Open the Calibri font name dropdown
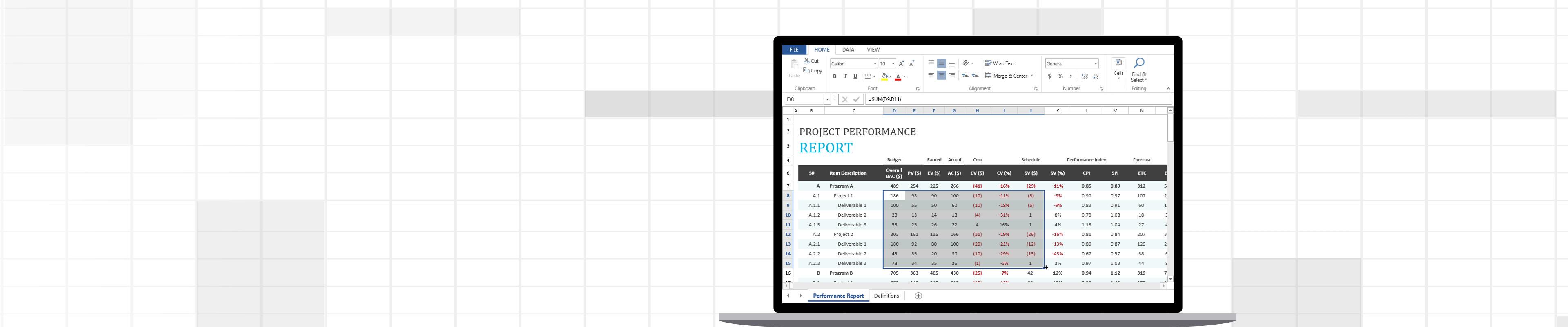The height and width of the screenshot is (327, 1568). coord(875,64)
